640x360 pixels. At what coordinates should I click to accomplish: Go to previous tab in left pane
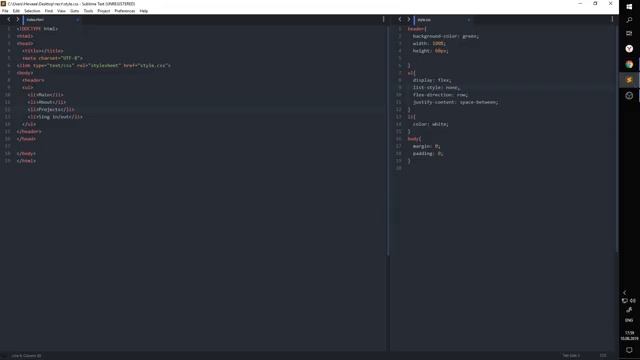tap(9, 19)
